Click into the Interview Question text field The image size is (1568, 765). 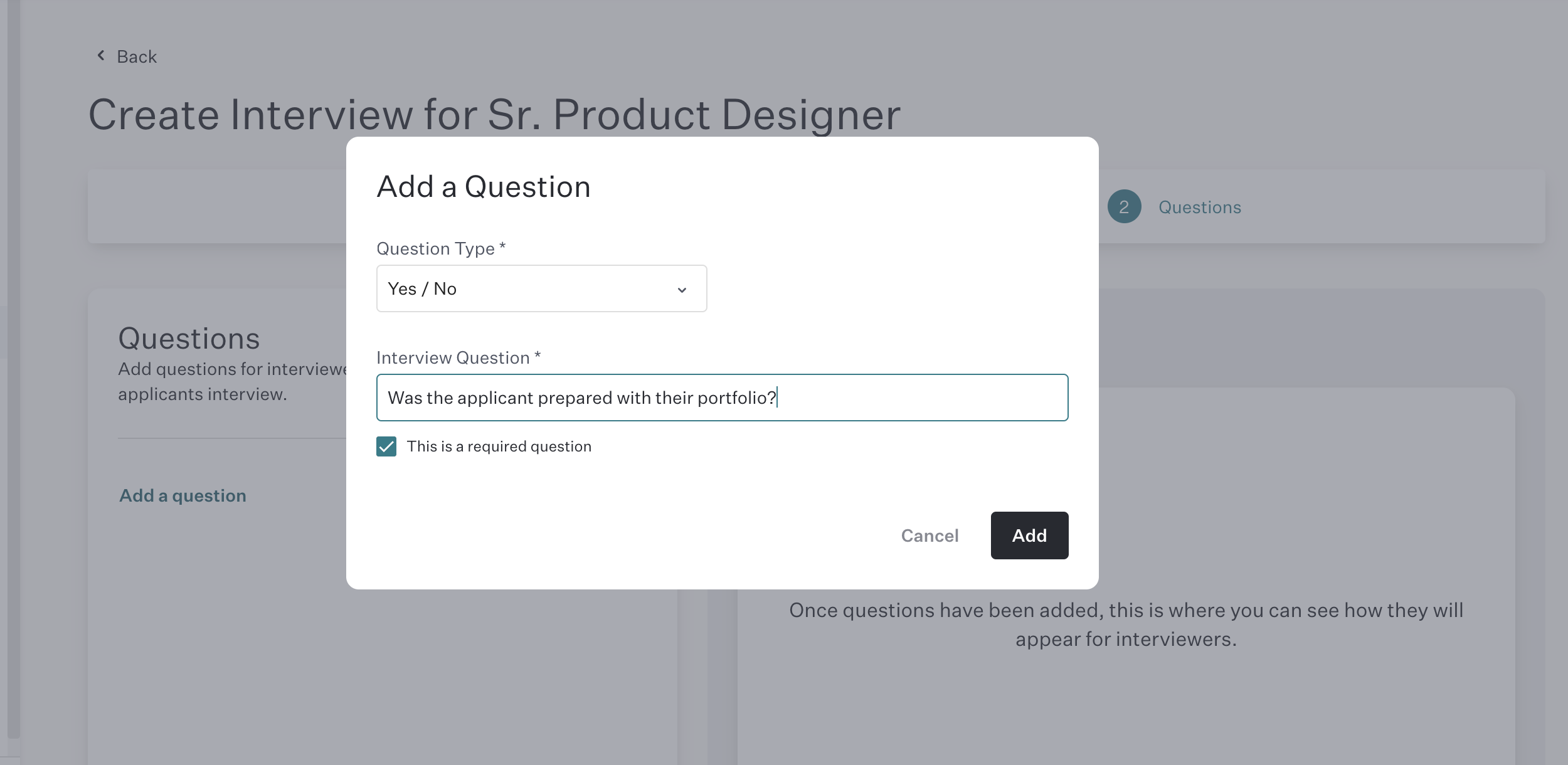point(721,398)
